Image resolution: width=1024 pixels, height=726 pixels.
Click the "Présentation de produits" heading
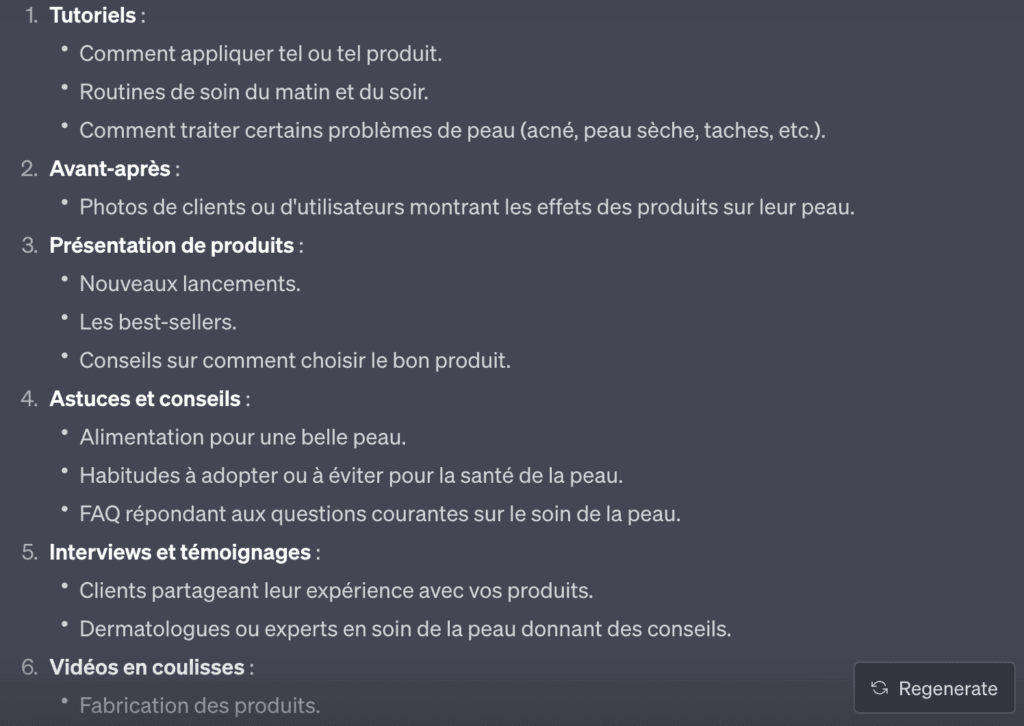point(171,246)
